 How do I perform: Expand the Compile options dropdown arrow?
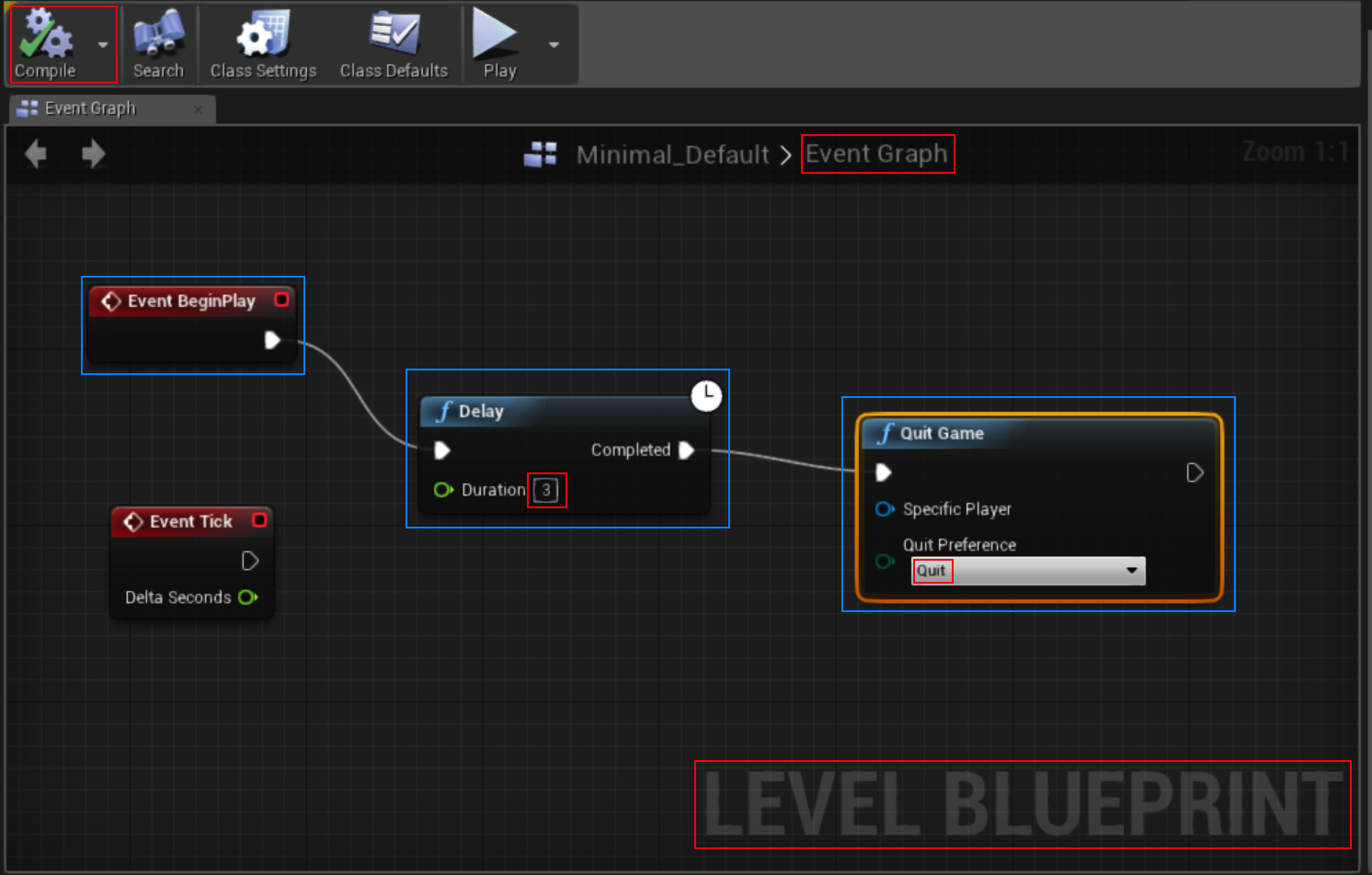(102, 44)
